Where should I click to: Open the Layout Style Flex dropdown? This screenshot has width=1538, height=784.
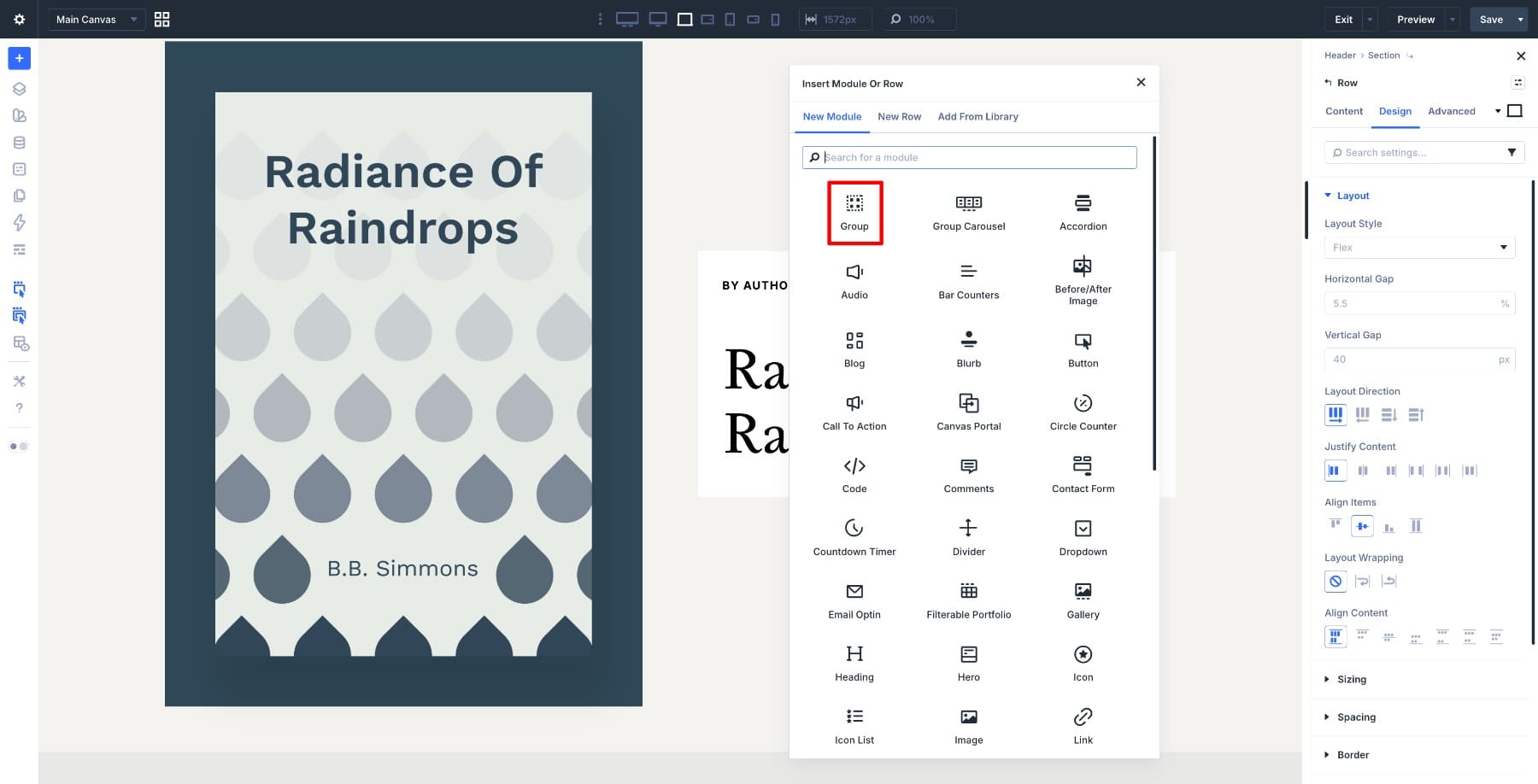pyautogui.click(x=1419, y=248)
